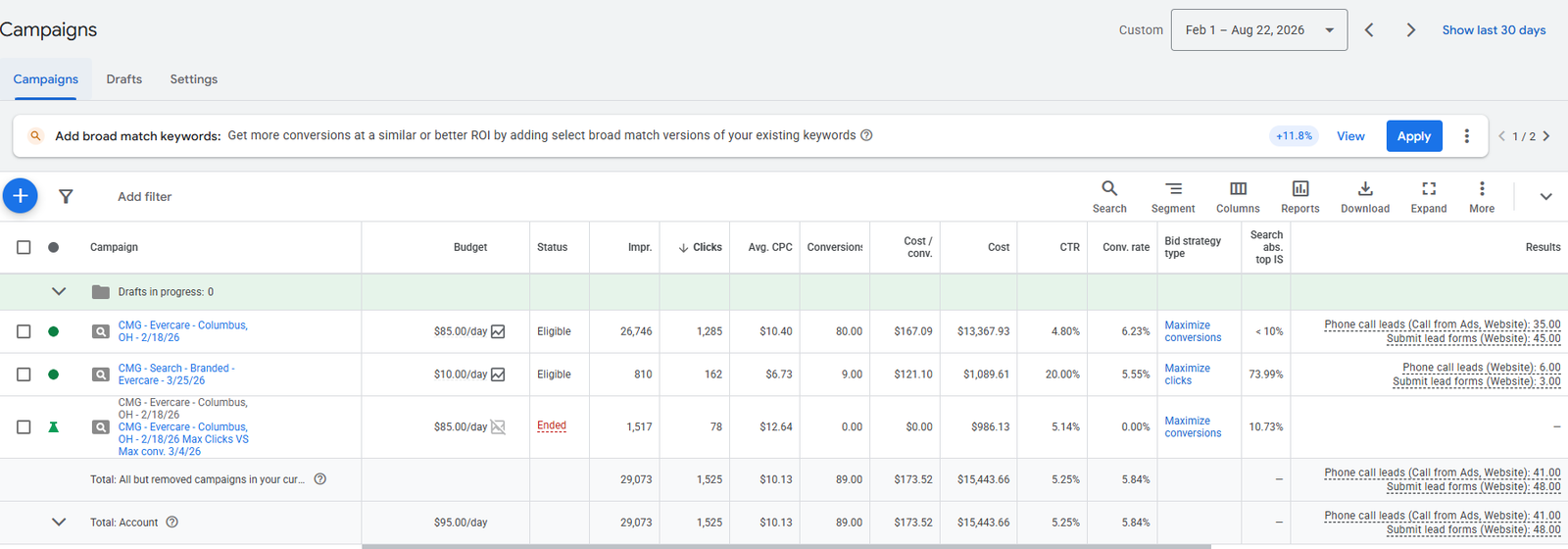The image size is (1568, 549).
Task: Collapse the toolbar with chevron arrow
Action: click(x=1545, y=196)
